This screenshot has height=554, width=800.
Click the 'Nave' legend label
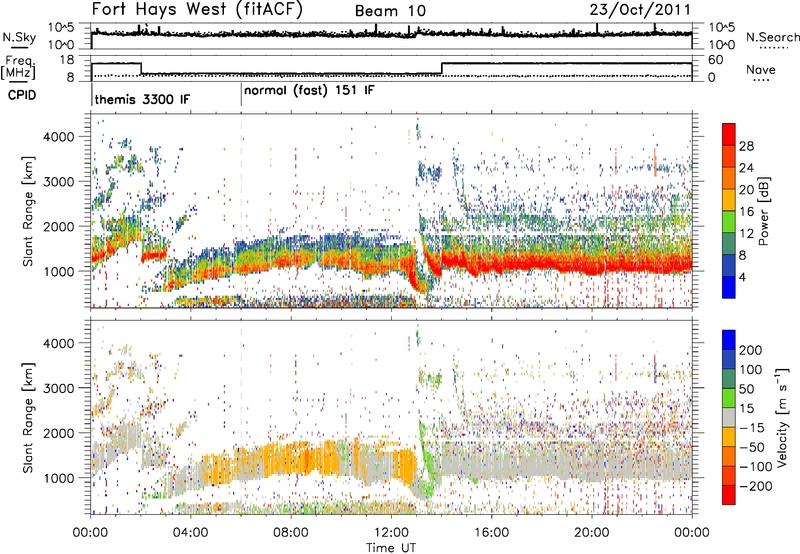[761, 69]
